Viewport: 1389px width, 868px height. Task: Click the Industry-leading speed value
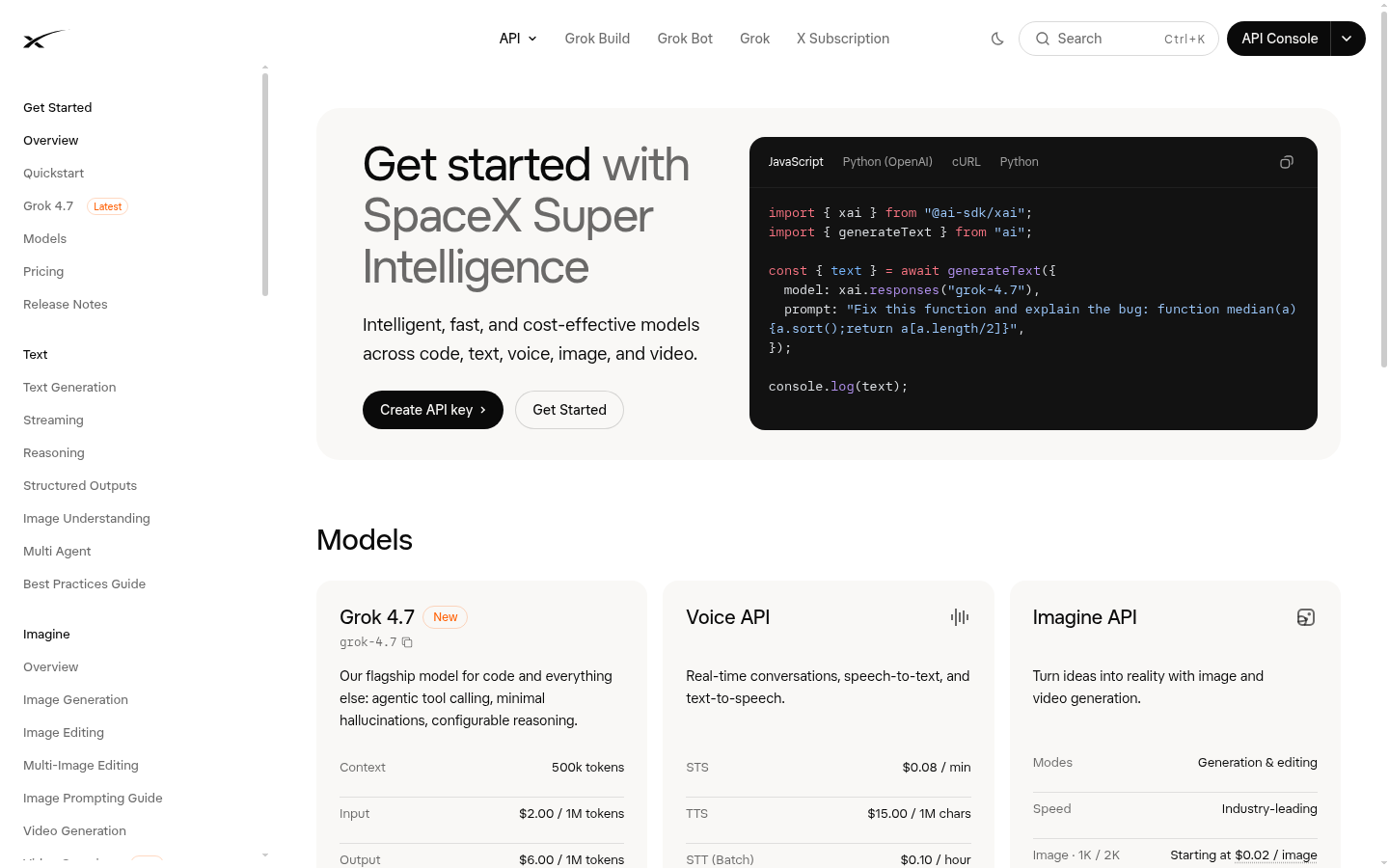[1269, 809]
